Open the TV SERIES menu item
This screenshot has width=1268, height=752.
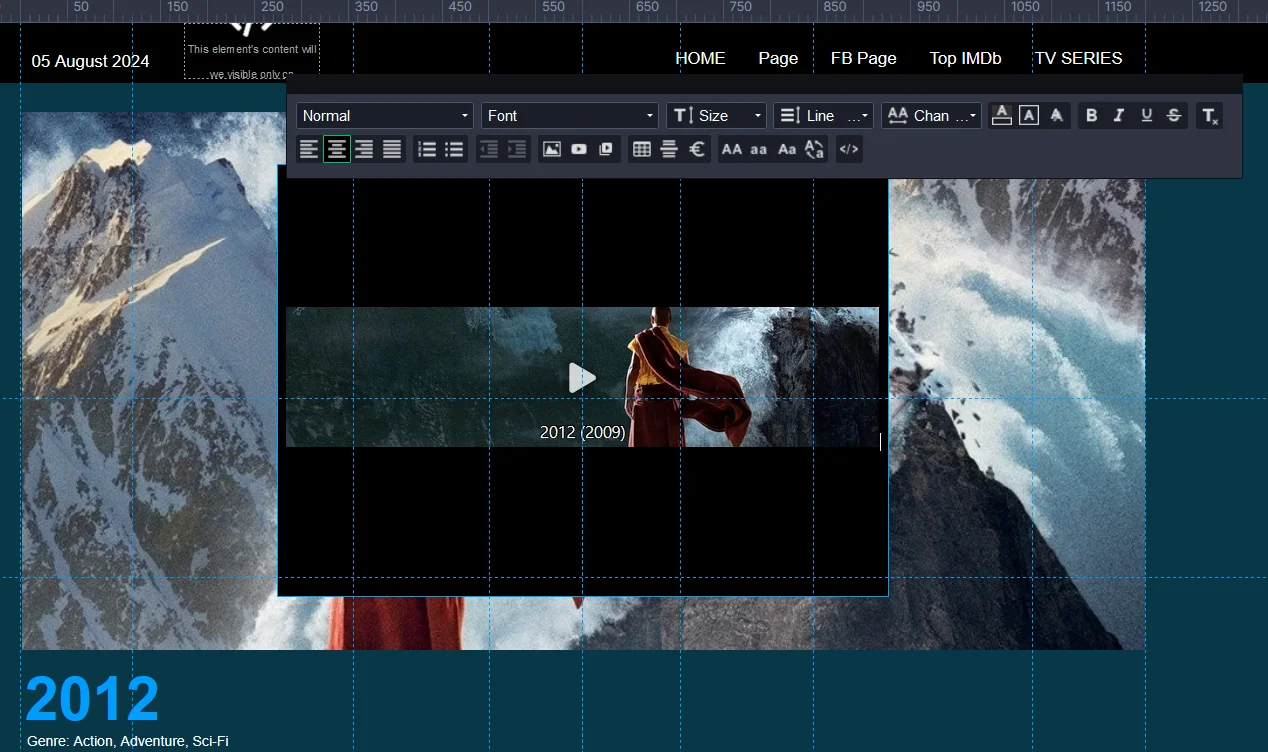pos(1078,59)
